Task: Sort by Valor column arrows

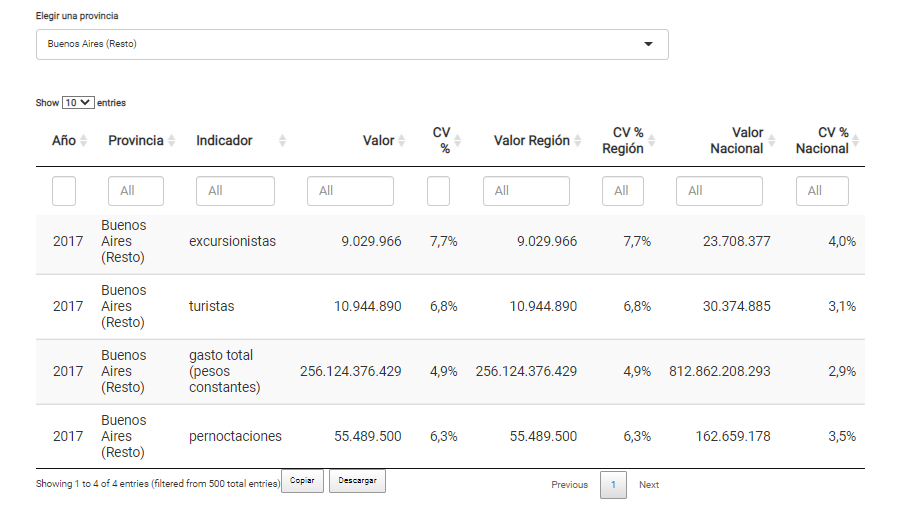Action: click(402, 141)
